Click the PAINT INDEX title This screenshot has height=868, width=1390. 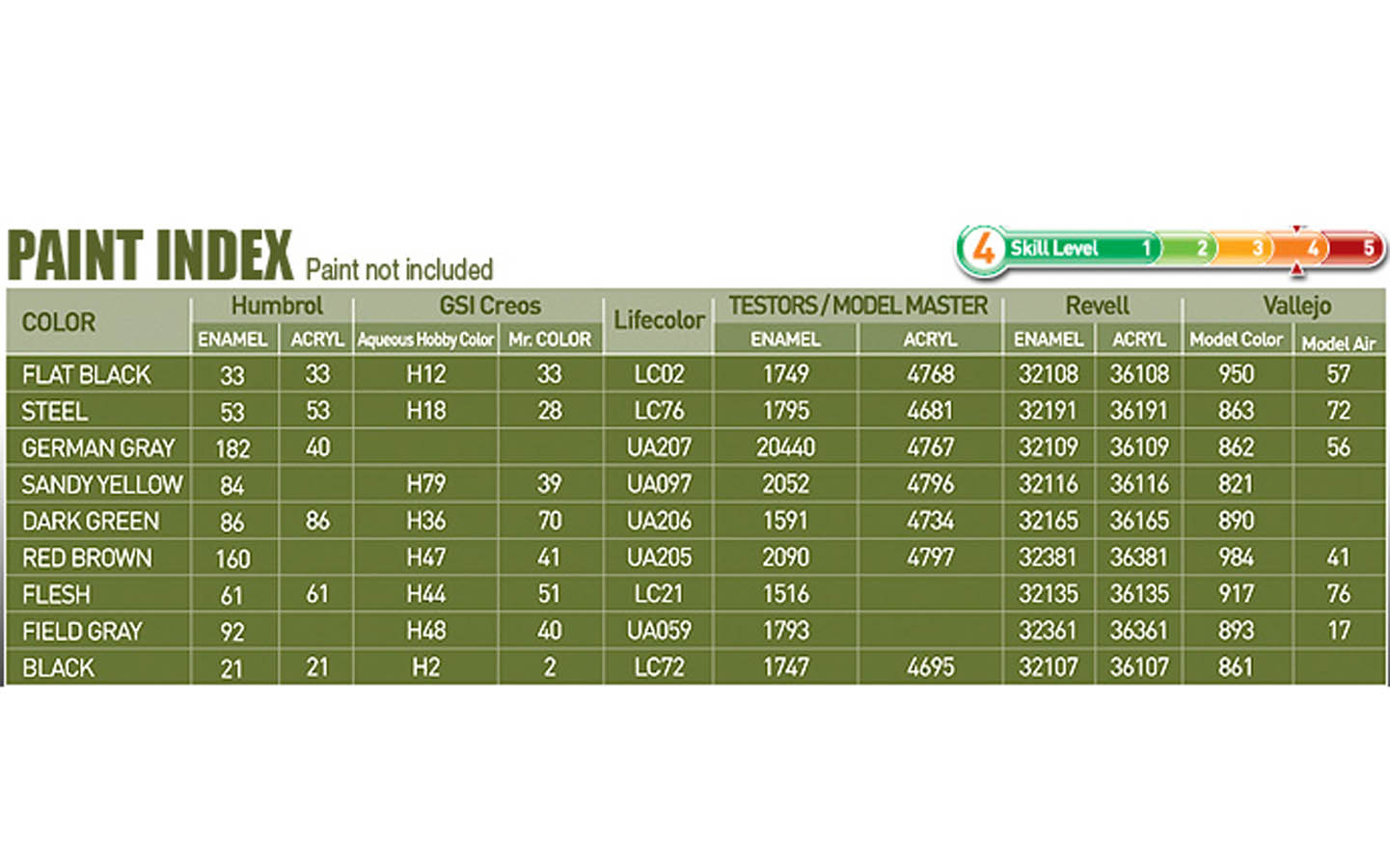(x=150, y=256)
